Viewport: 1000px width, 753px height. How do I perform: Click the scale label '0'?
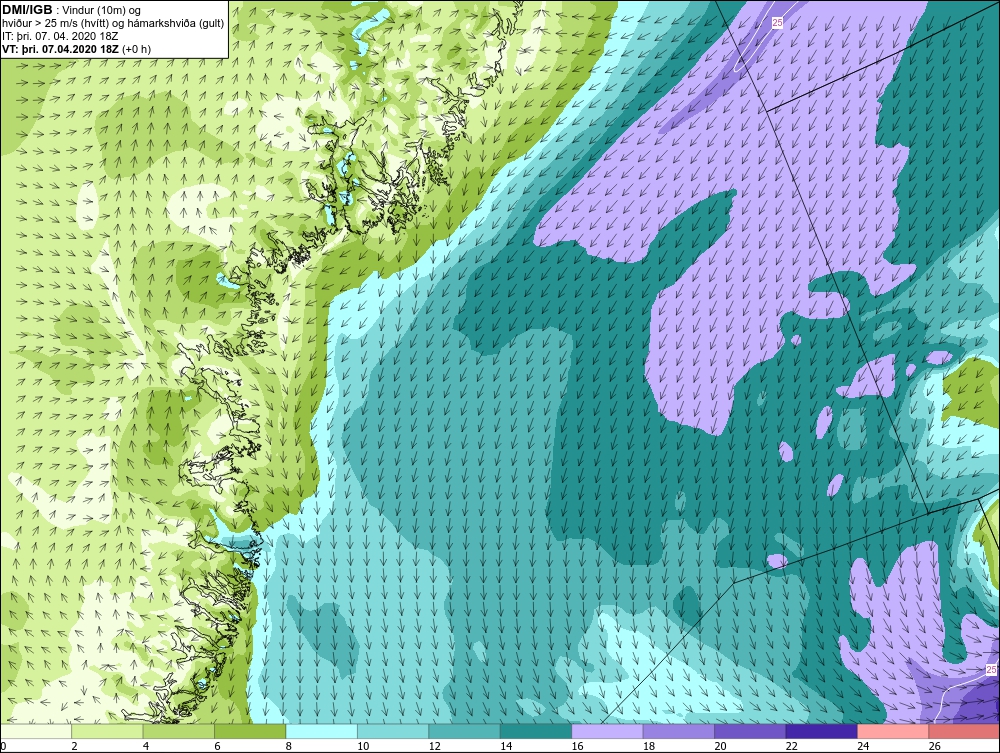click(3, 746)
